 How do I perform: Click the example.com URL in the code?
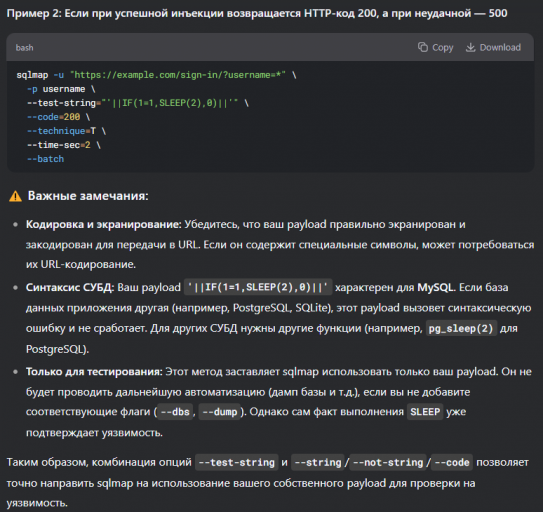(178, 75)
